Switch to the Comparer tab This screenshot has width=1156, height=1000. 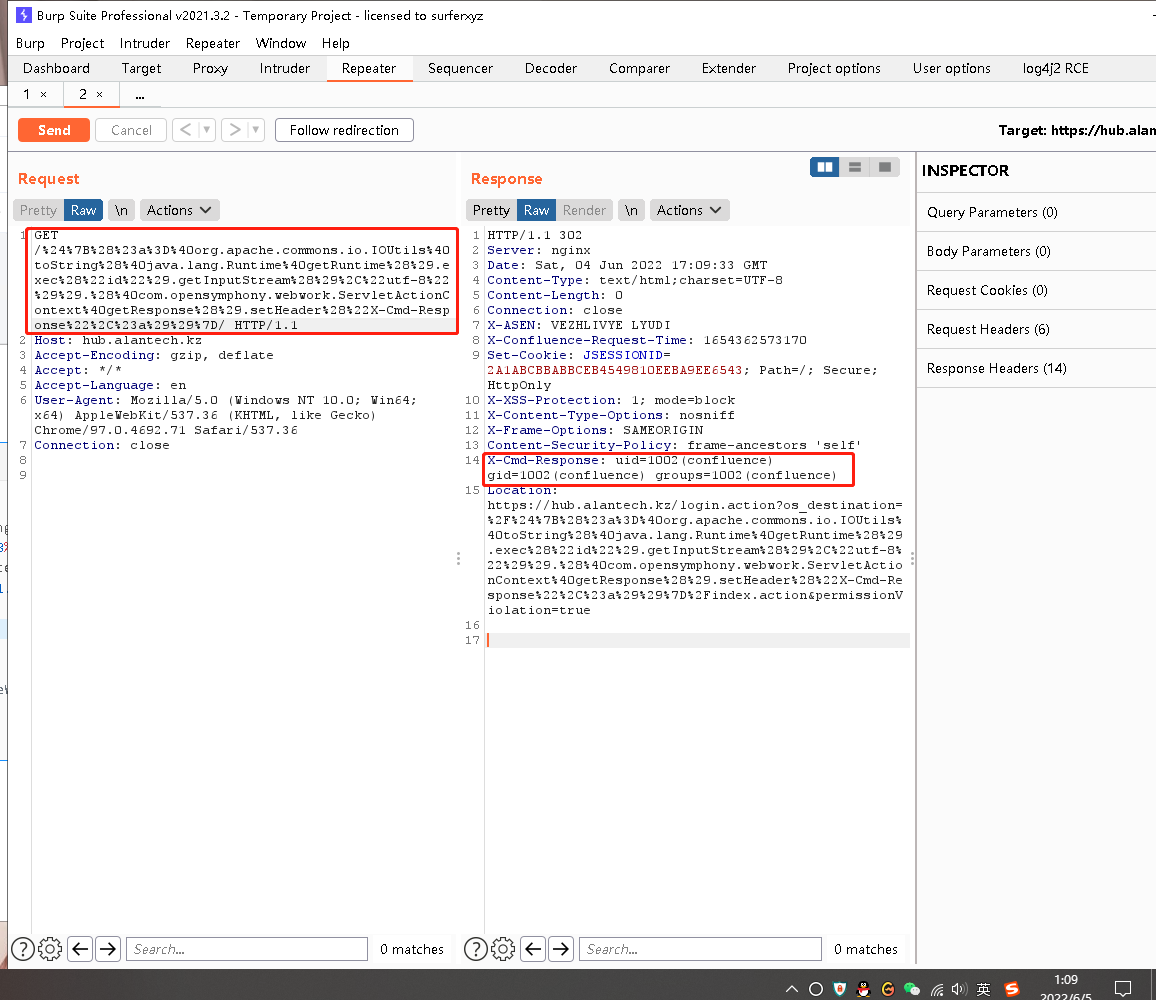coord(639,69)
